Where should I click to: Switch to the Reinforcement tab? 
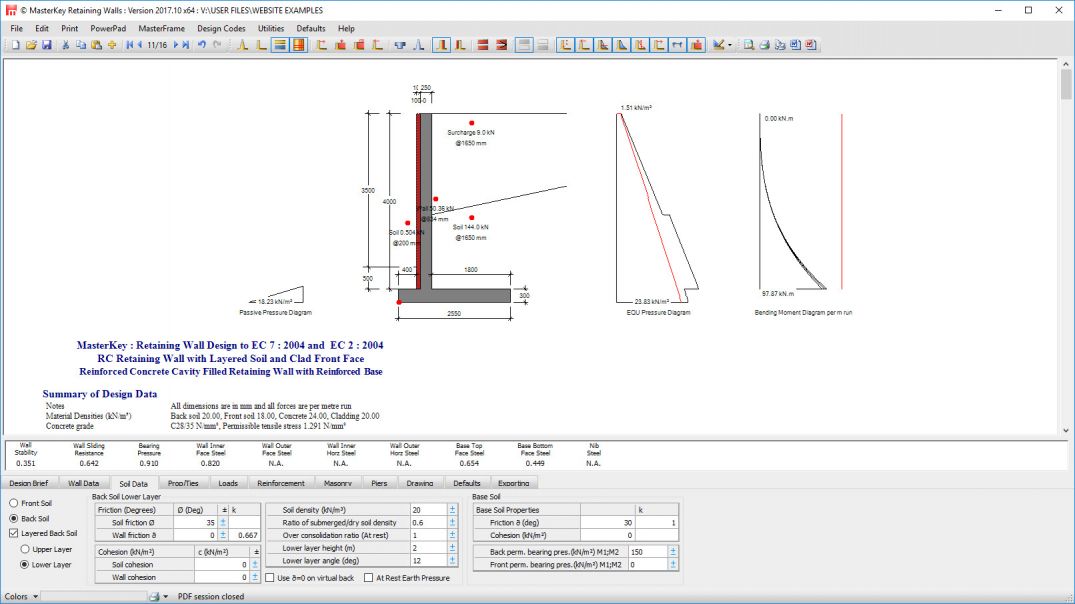(280, 483)
